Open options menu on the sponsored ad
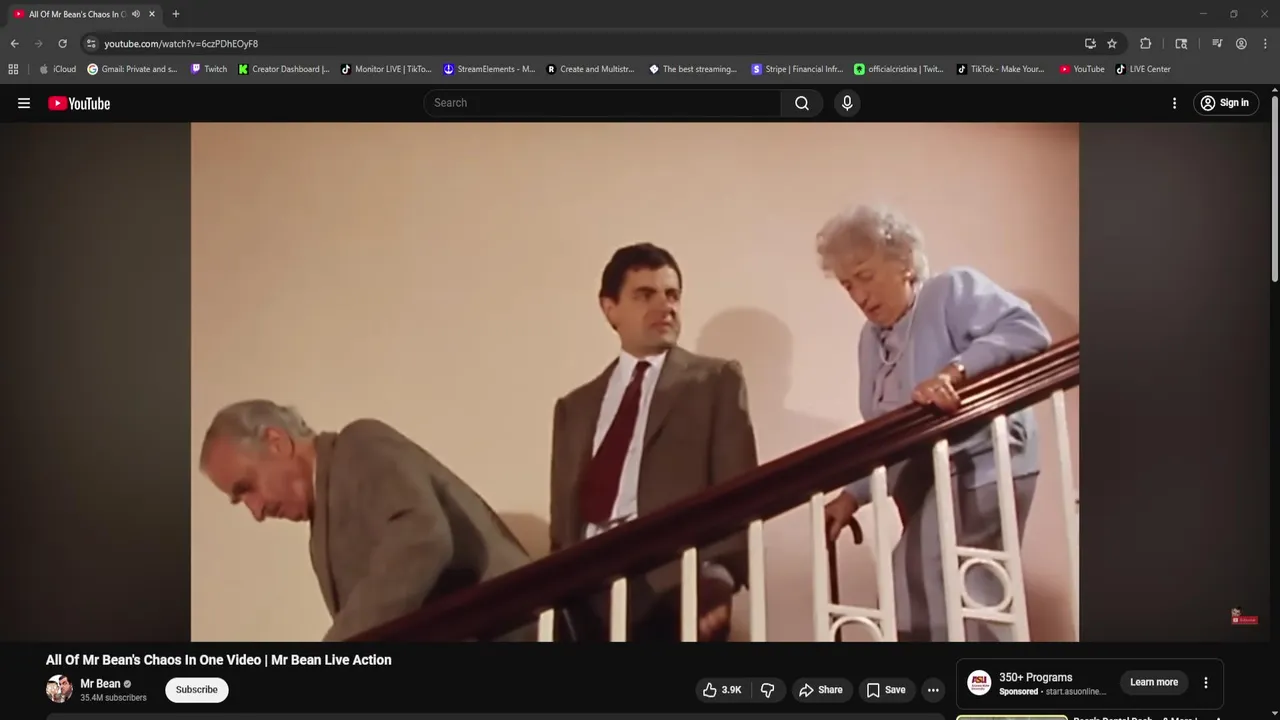 (1205, 683)
